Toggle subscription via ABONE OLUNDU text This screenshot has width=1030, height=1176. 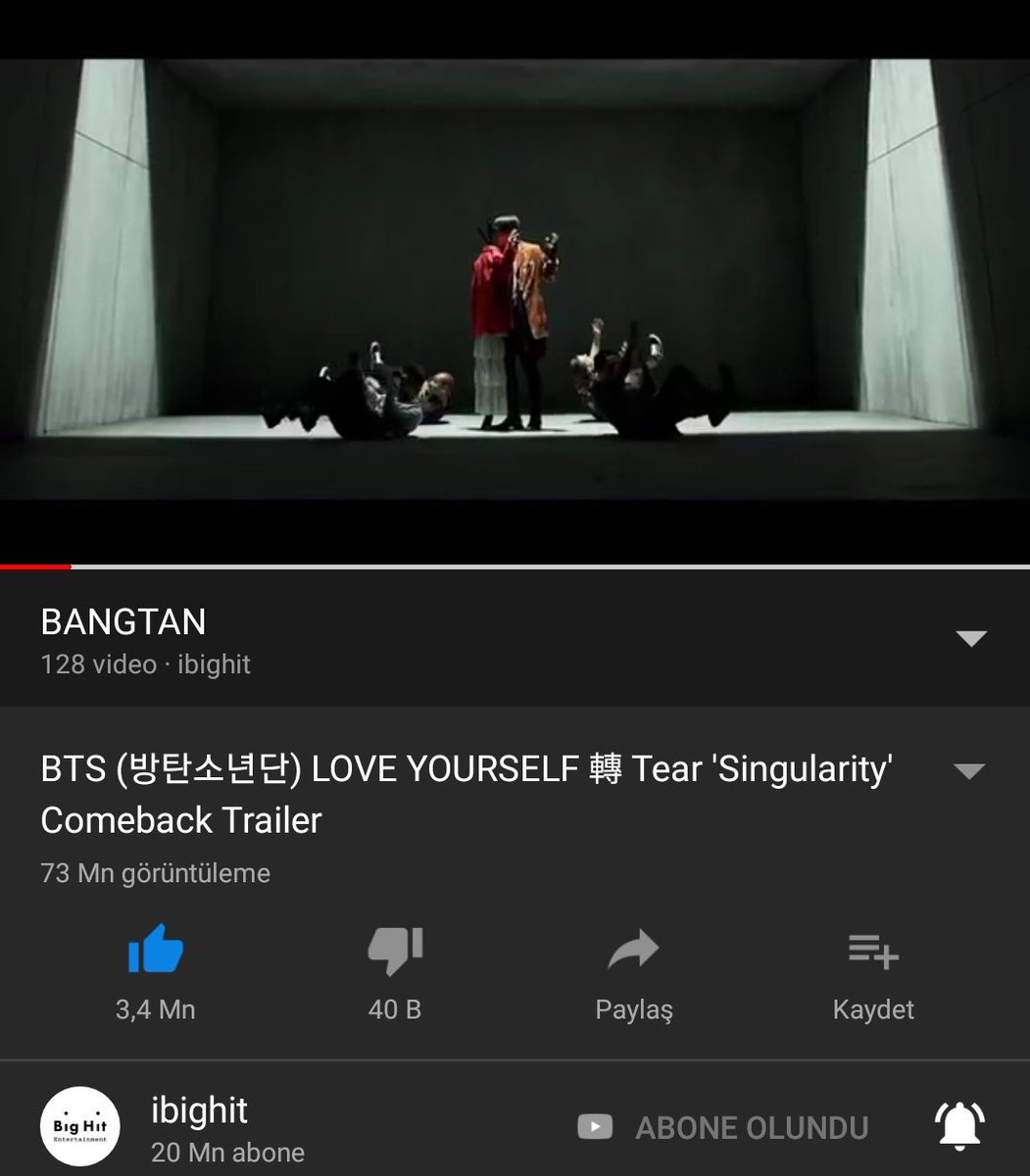(x=752, y=1128)
